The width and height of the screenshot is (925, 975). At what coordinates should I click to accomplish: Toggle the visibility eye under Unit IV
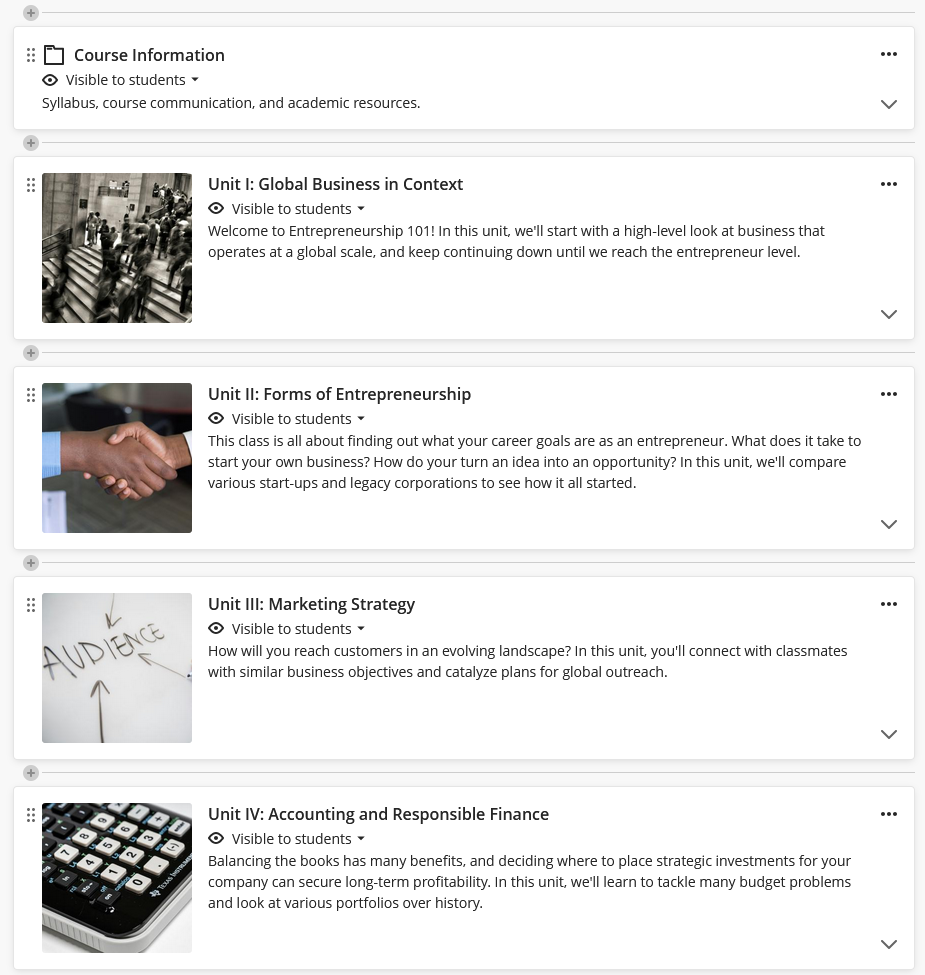[216, 839]
